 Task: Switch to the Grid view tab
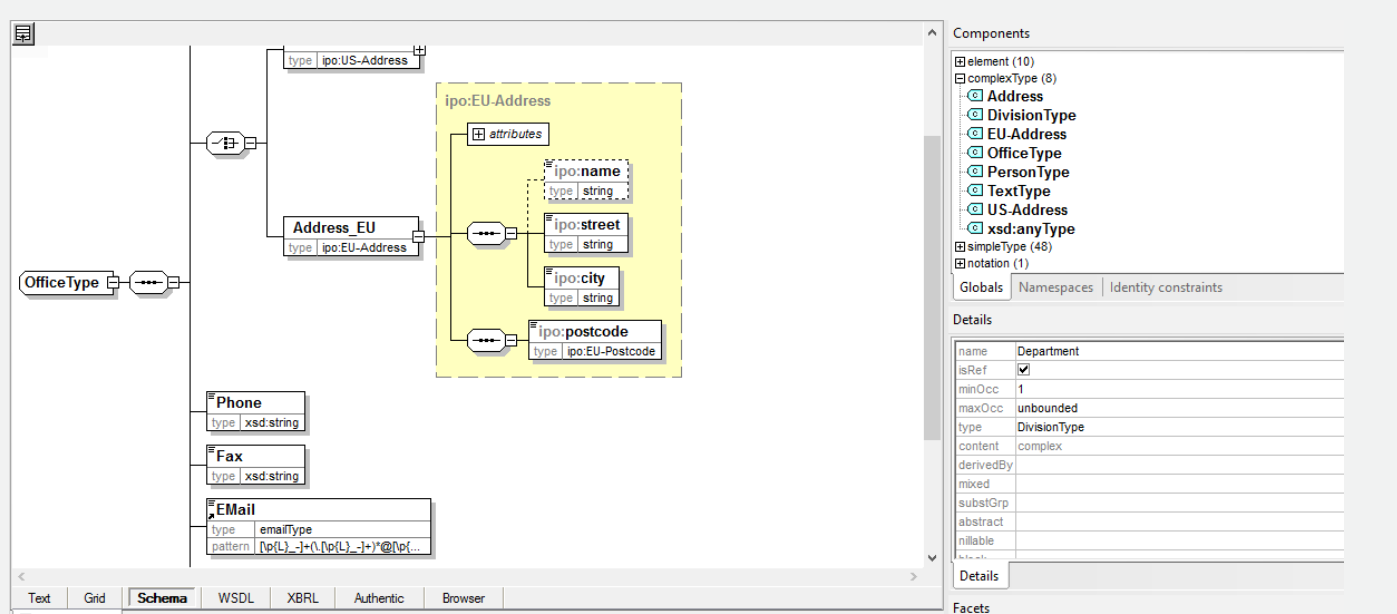click(95, 598)
